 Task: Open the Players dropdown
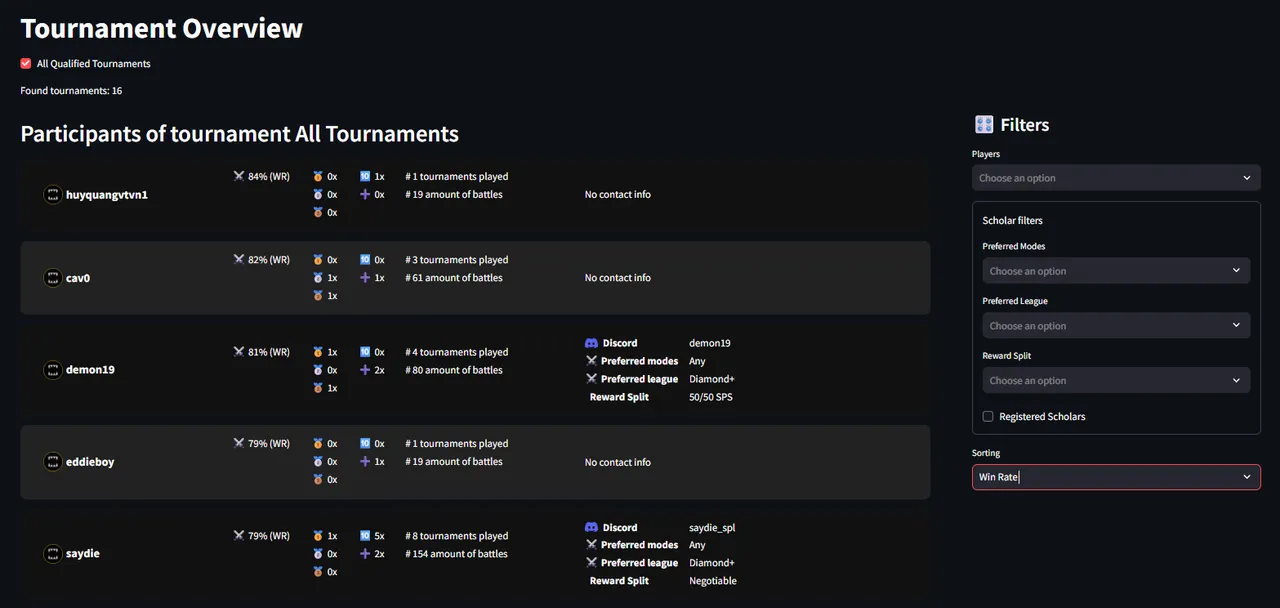point(1116,178)
